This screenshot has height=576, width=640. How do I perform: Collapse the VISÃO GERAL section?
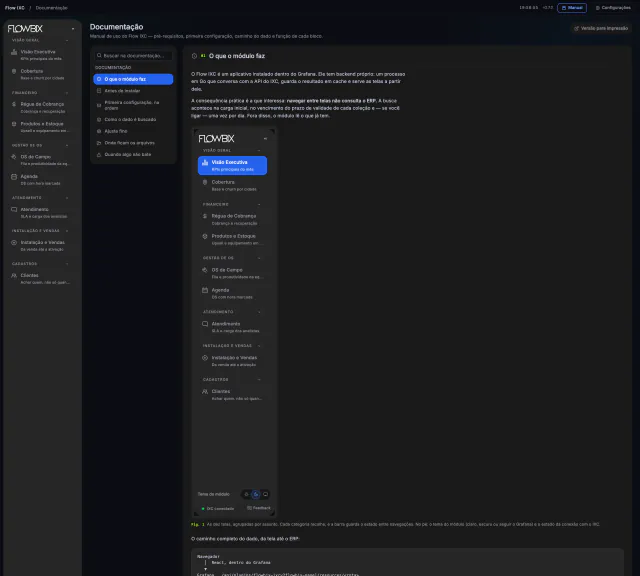[67, 40]
